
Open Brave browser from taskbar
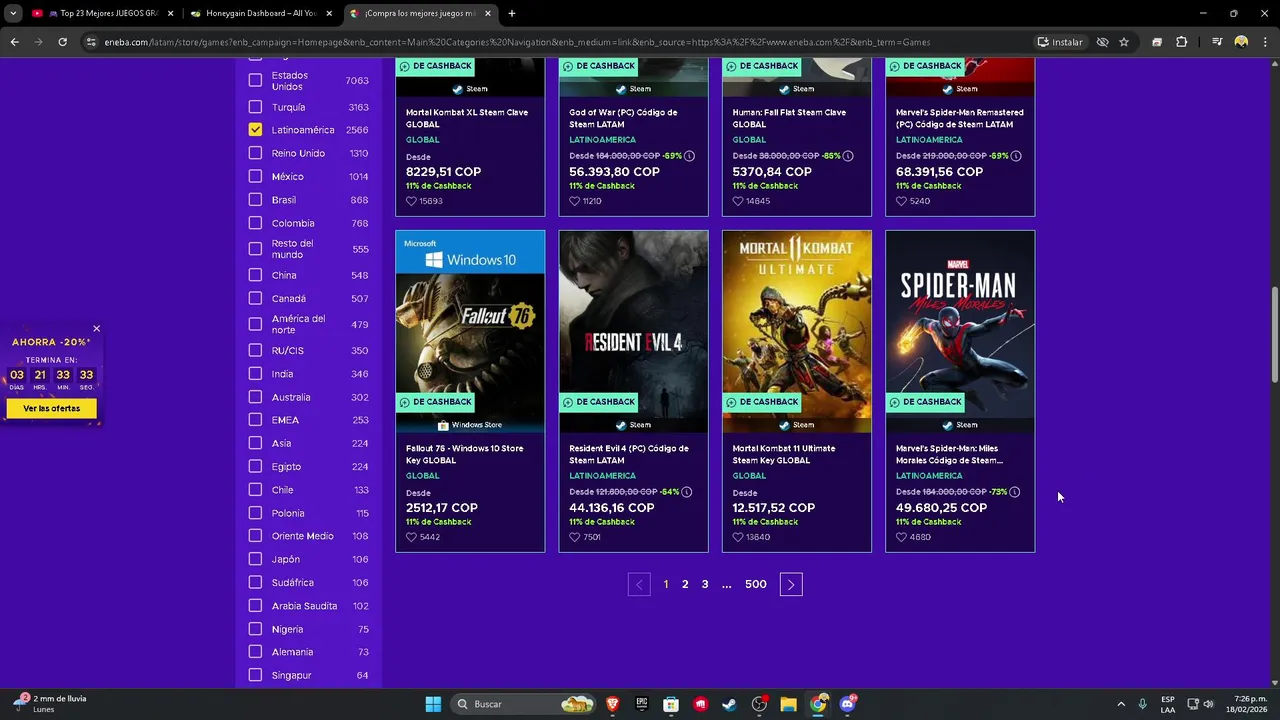(x=612, y=704)
